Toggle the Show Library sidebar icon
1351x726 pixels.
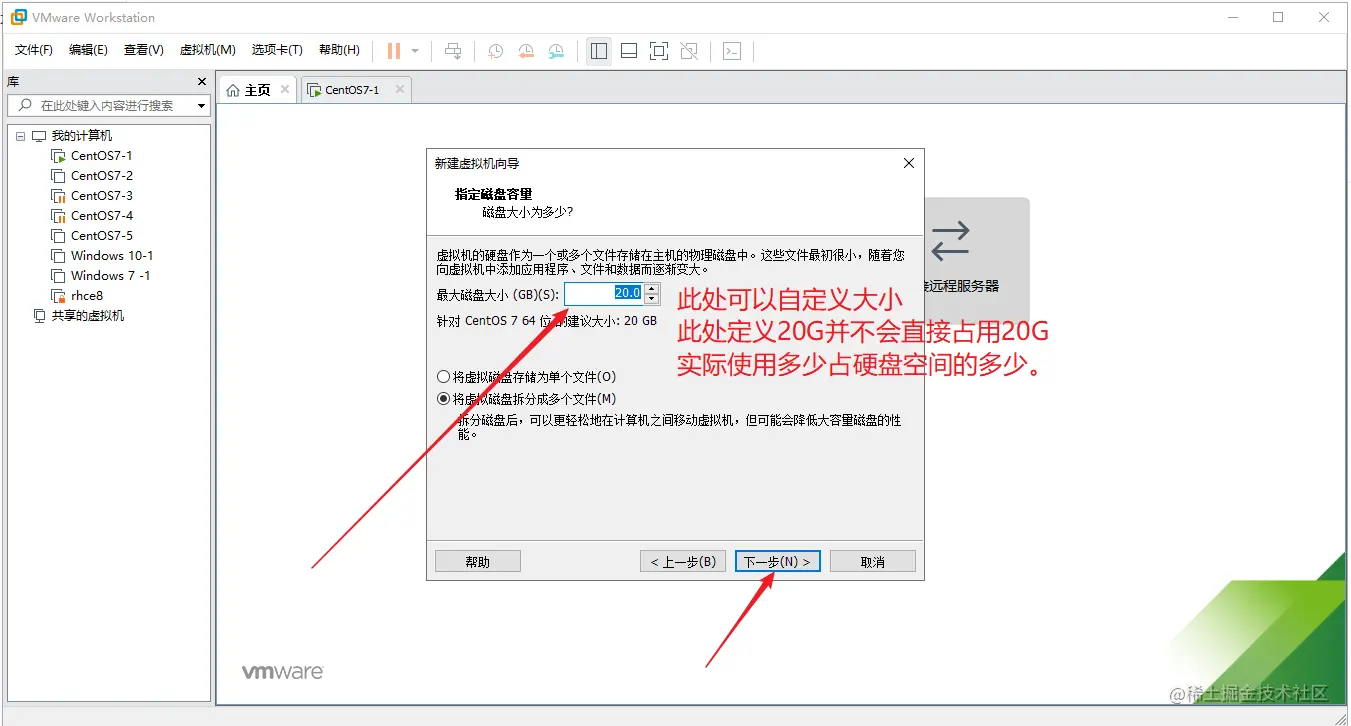point(599,51)
